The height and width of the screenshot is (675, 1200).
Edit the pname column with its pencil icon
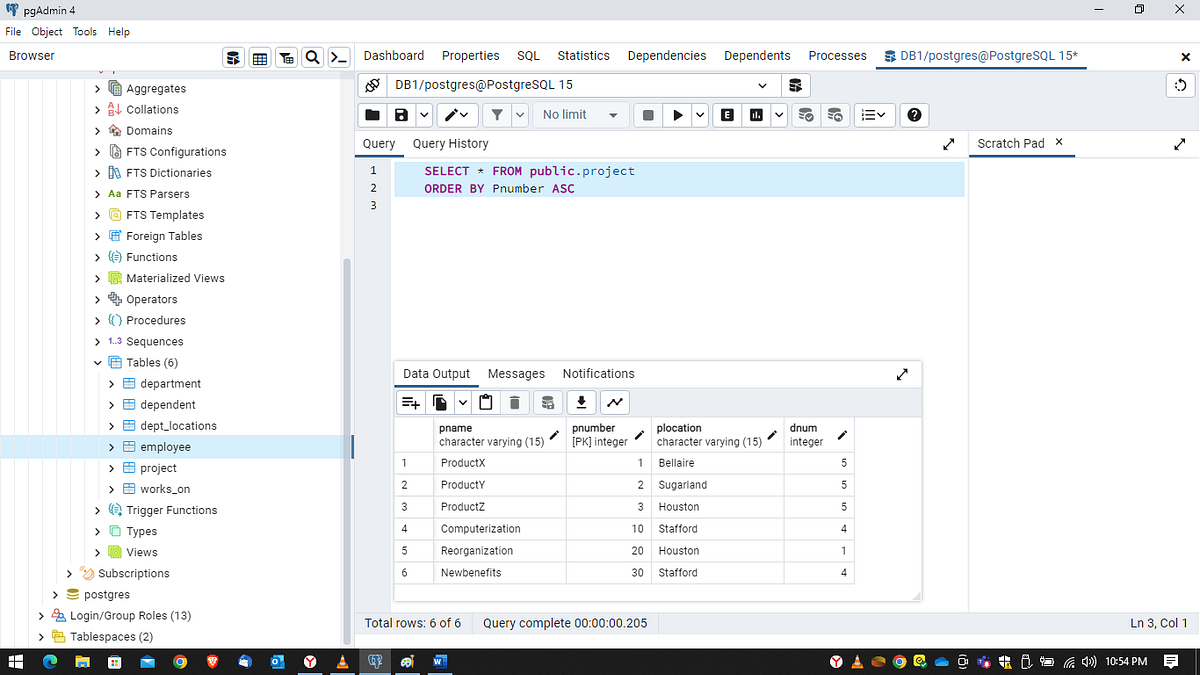coord(554,435)
